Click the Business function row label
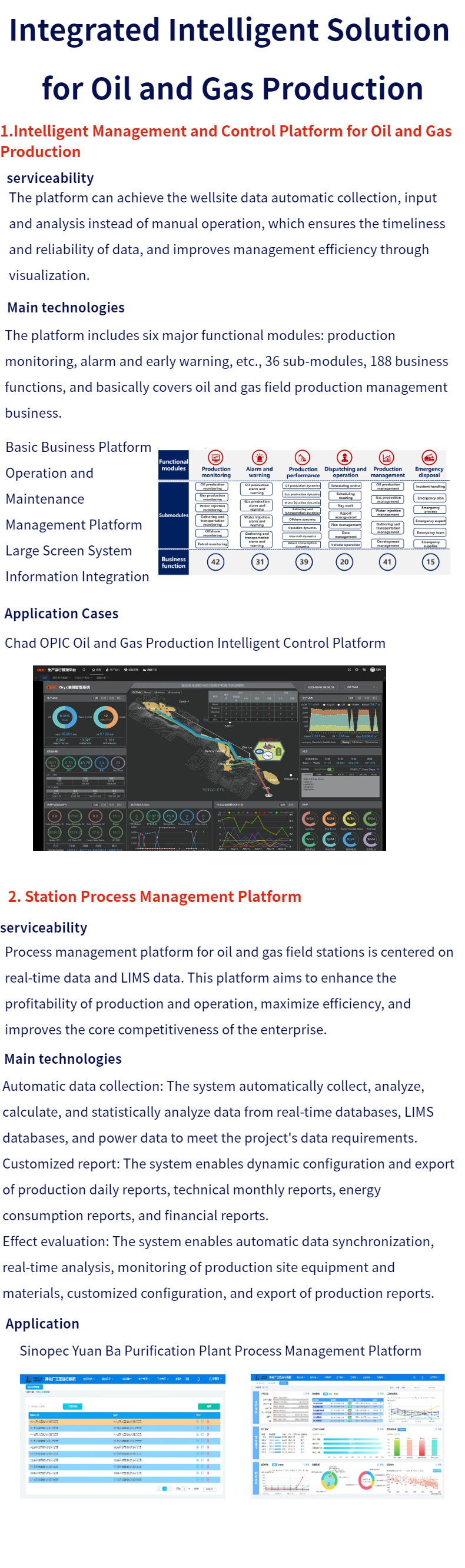 [x=174, y=562]
